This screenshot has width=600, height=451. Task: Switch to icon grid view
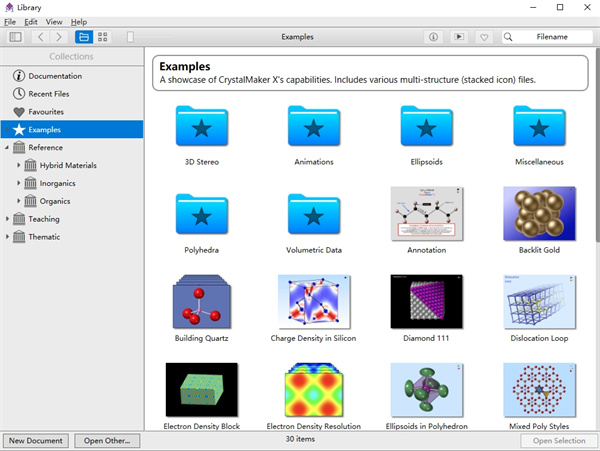click(x=103, y=37)
